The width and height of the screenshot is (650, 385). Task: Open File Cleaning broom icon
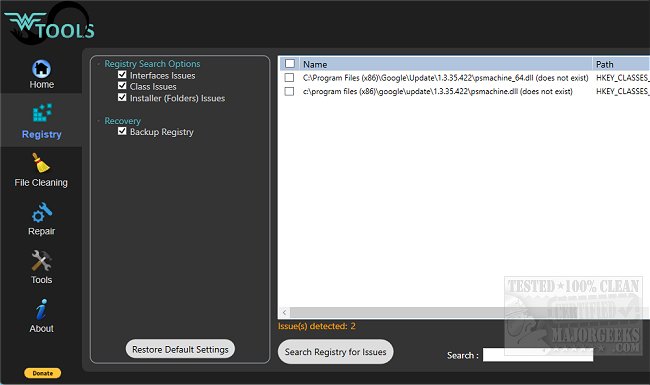coord(41,163)
